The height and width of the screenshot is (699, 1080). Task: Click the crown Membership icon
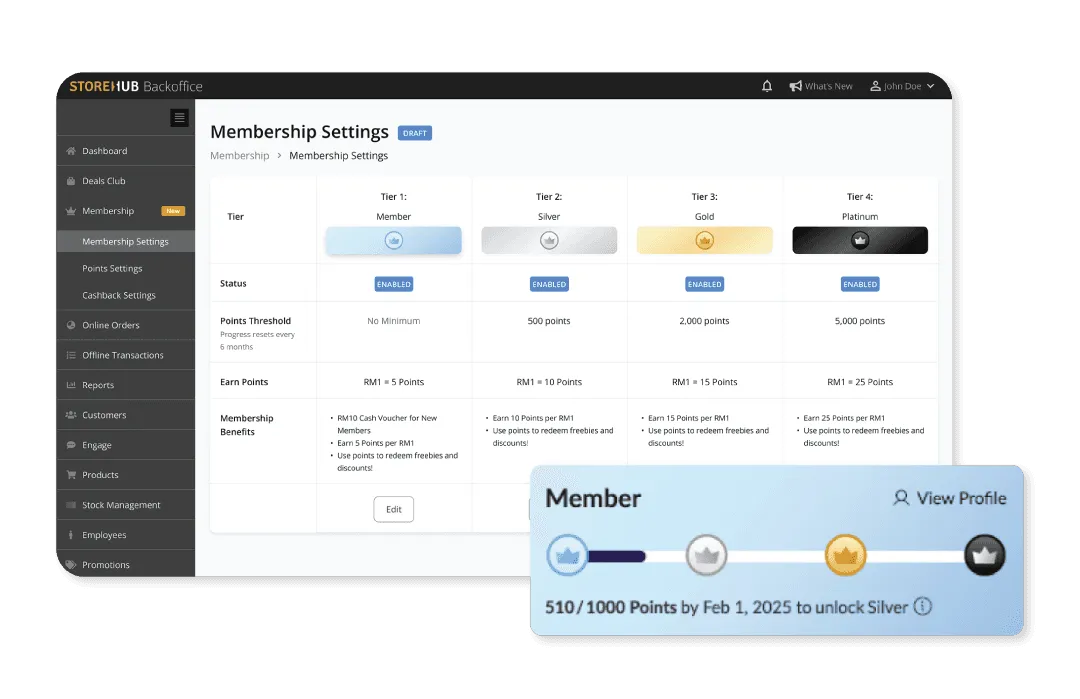[x=70, y=210]
